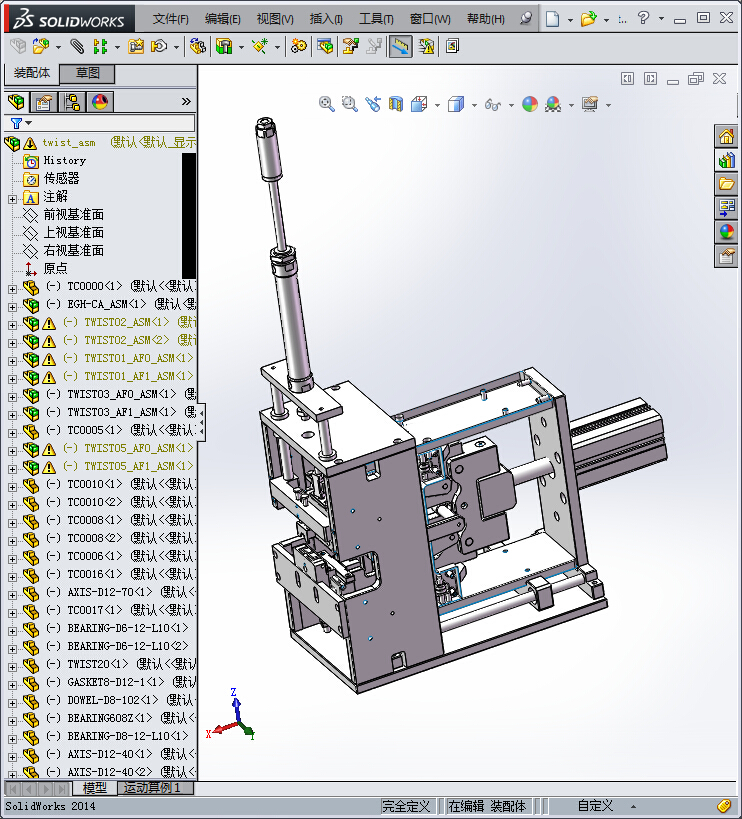Insert a Bill of Materials
This screenshot has height=819, width=742.
[x=325, y=46]
